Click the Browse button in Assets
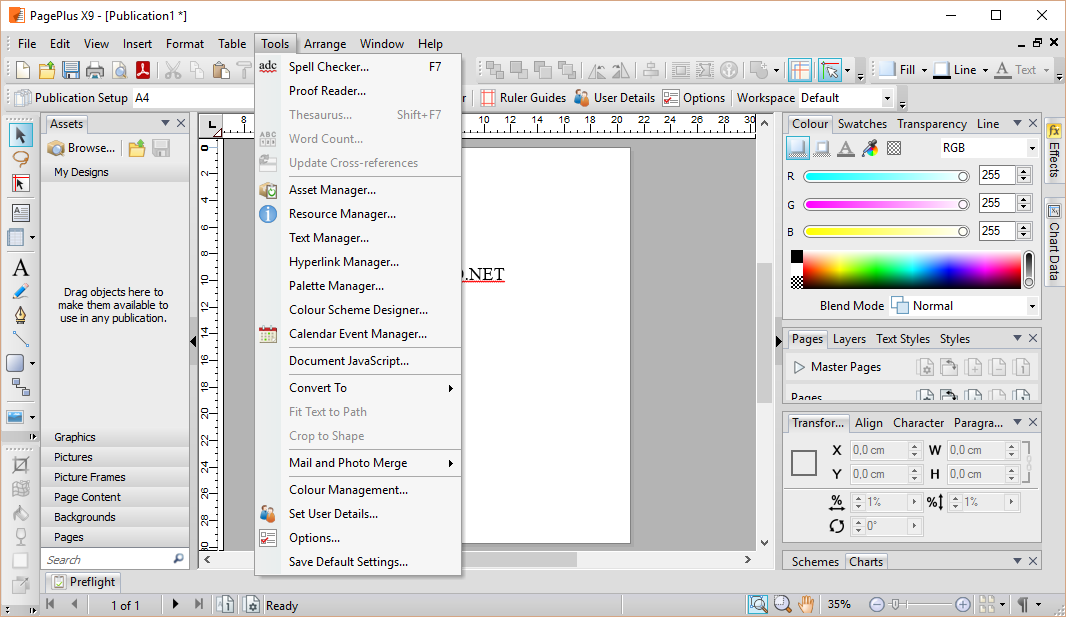1066x617 pixels. click(x=82, y=148)
